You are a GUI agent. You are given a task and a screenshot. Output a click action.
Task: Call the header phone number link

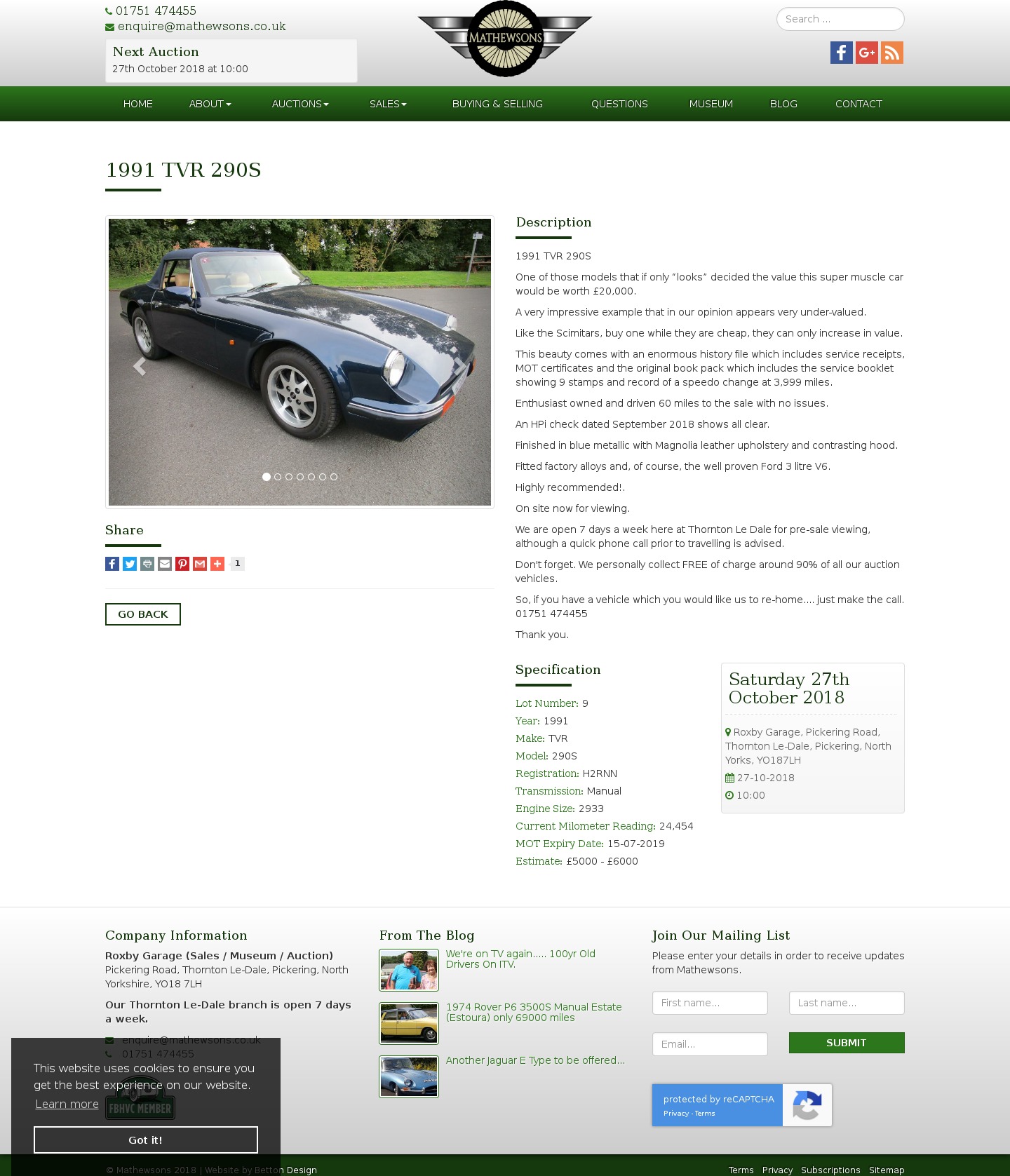coord(156,11)
